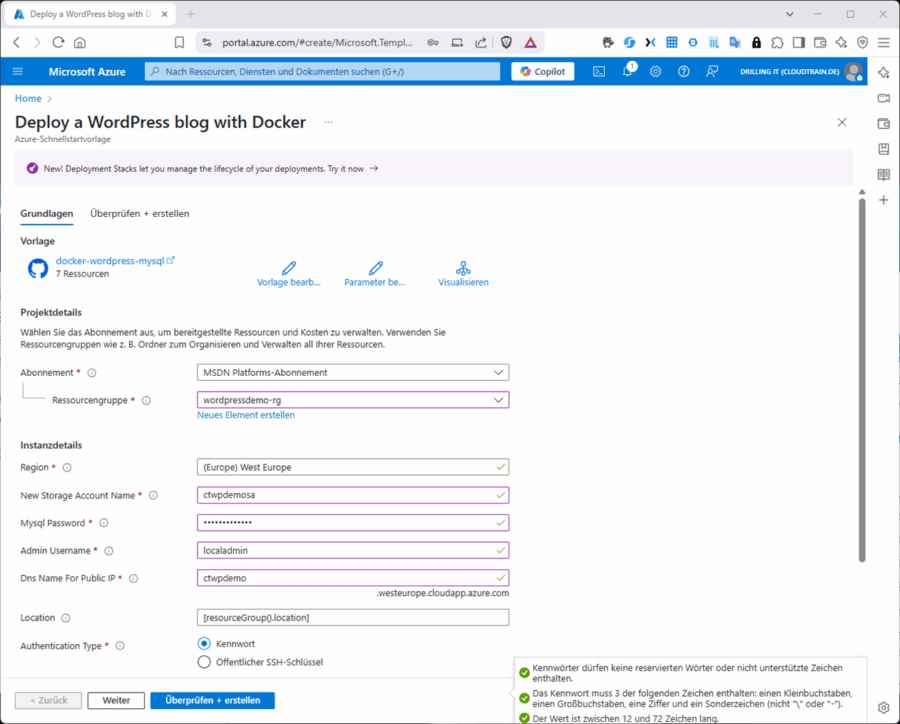
Task: Open the browser extensions puzzle icon
Action: pyautogui.click(x=777, y=42)
